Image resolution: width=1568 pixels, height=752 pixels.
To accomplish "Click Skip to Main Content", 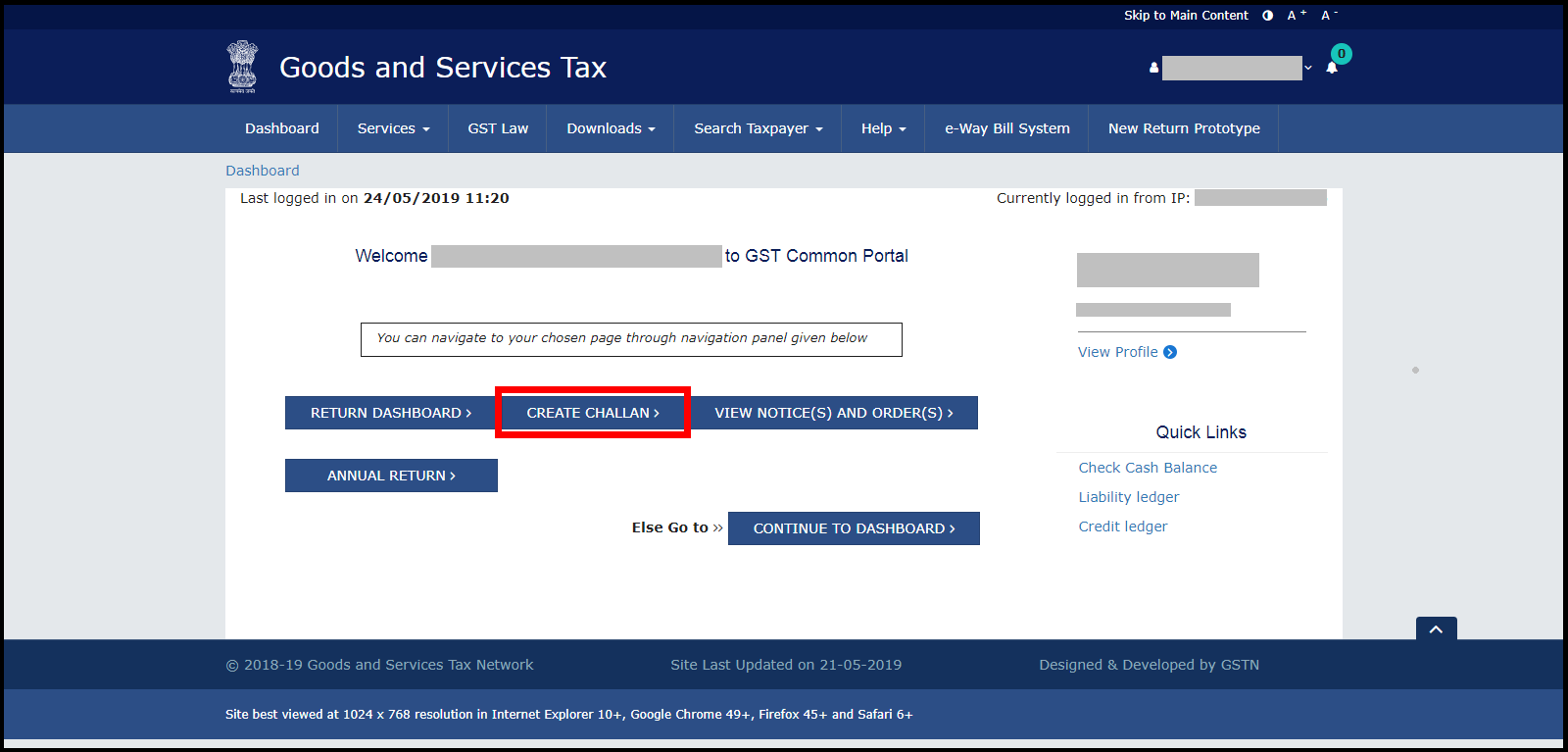I will click(1186, 15).
